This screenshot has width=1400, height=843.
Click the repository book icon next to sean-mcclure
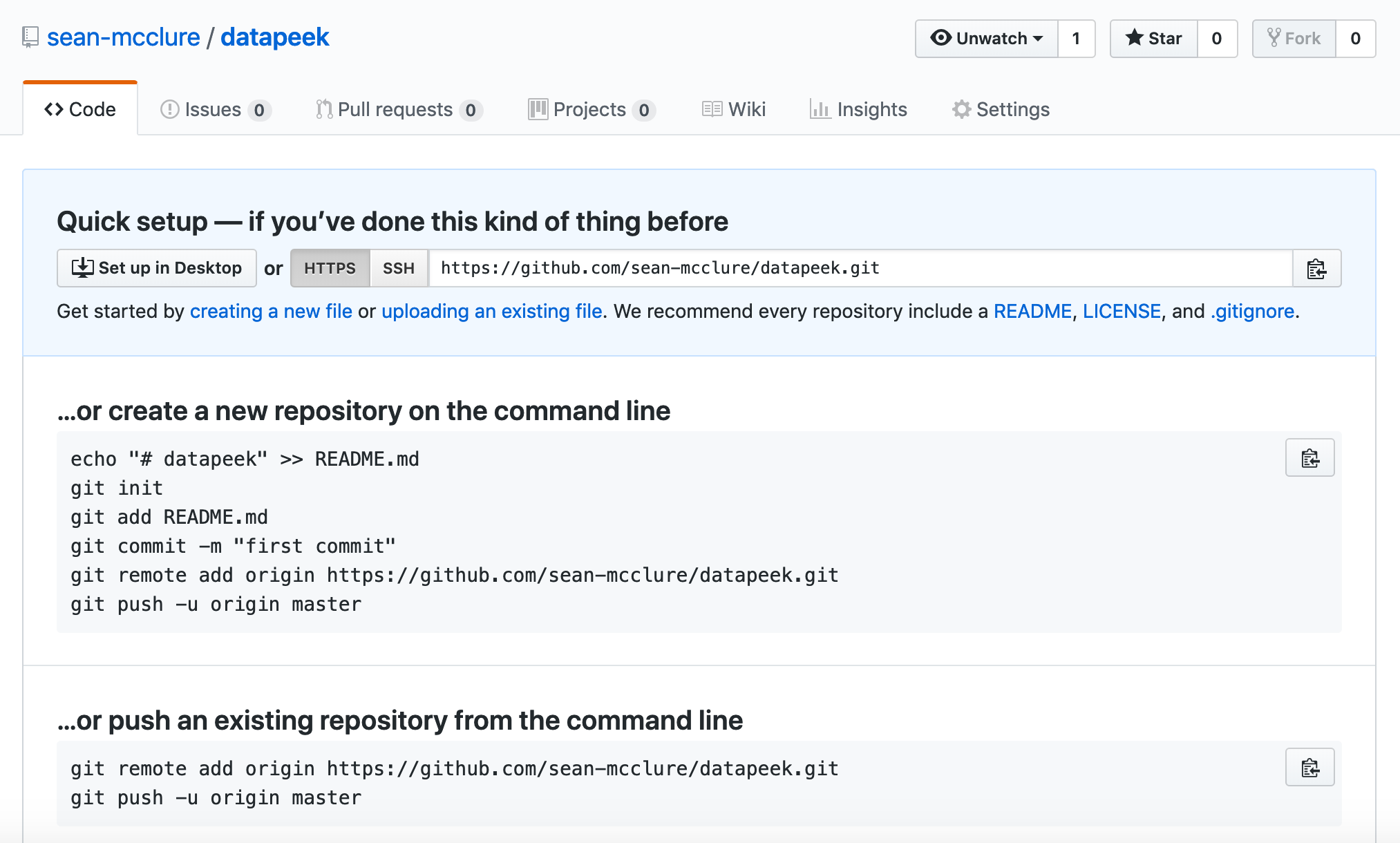click(x=29, y=37)
